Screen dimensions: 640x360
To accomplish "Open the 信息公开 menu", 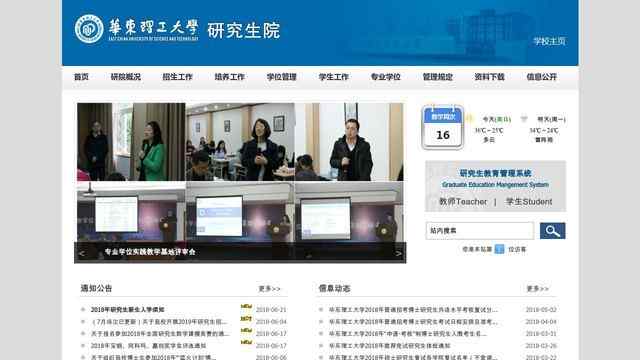I will tap(542, 77).
